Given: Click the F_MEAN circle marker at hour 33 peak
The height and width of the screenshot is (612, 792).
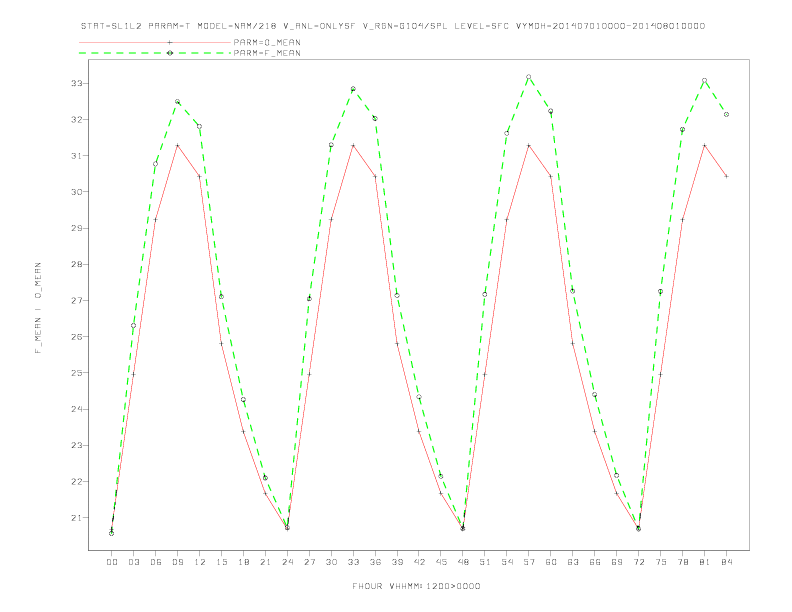Looking at the screenshot, I should coord(353,89).
